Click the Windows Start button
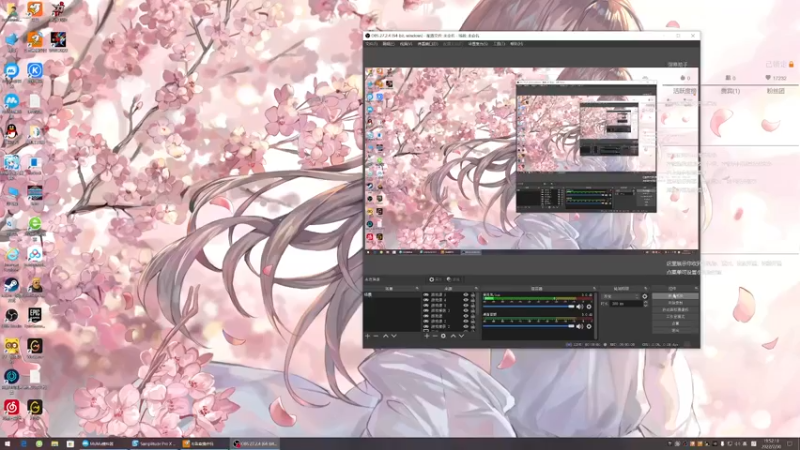This screenshot has height=450, width=800. pyautogui.click(x=7, y=444)
